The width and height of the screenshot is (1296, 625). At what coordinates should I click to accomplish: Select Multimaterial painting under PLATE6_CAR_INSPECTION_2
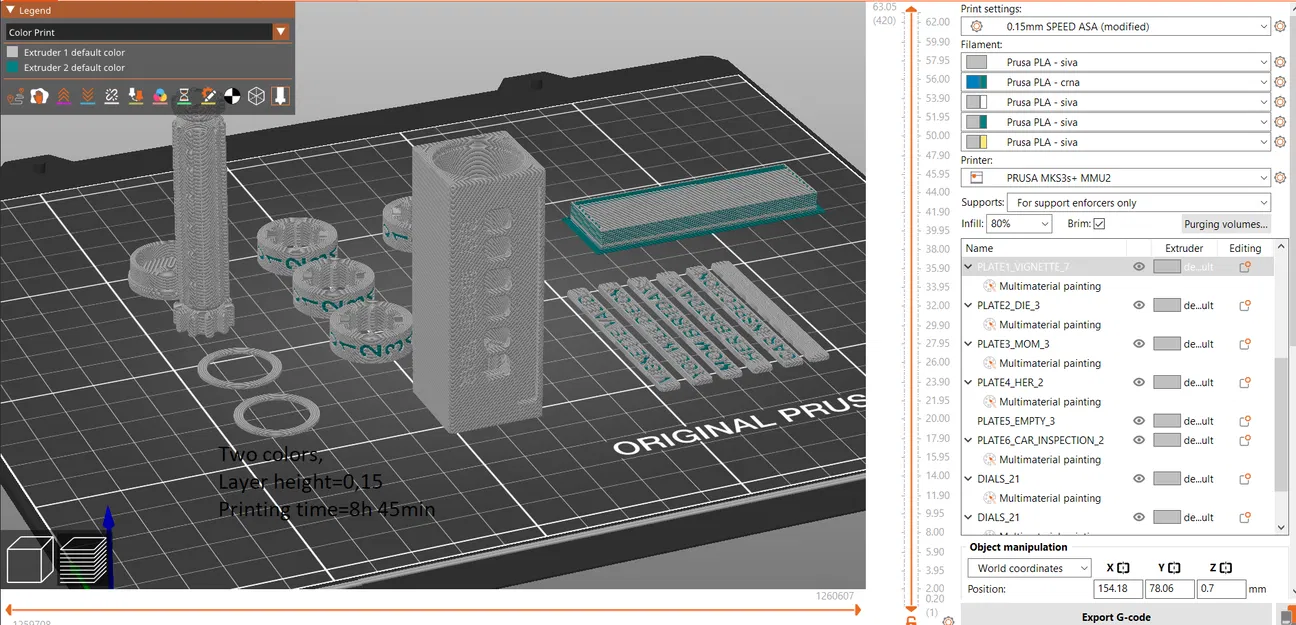(x=1049, y=460)
